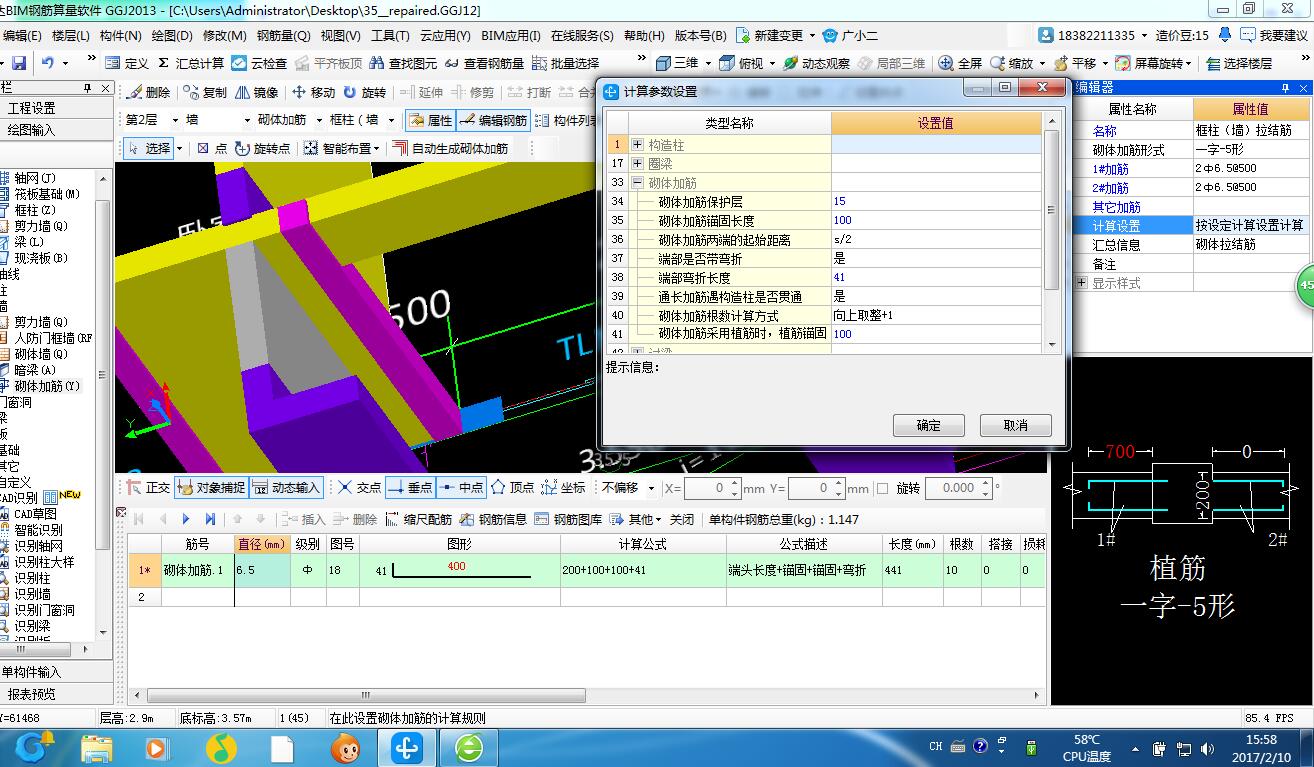Expand the 圈梁 row in dialog
This screenshot has height=767, width=1314.
pos(637,163)
